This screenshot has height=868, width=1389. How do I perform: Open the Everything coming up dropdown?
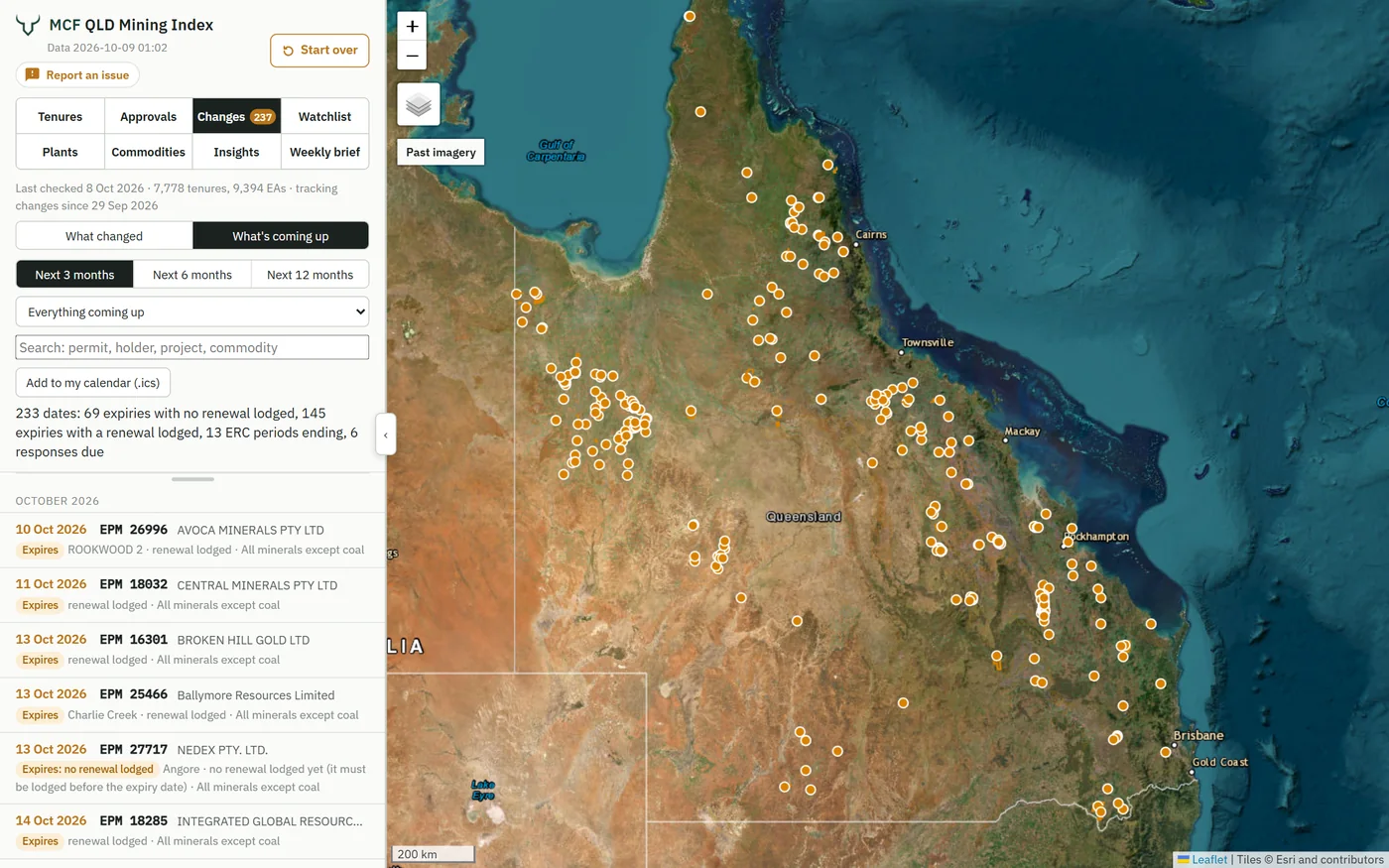click(x=192, y=311)
